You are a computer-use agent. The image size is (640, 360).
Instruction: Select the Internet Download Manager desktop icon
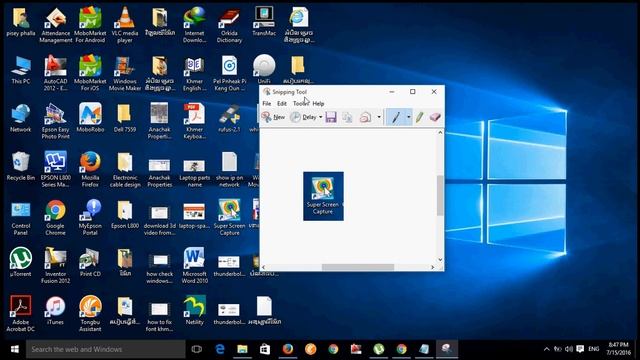(x=194, y=25)
